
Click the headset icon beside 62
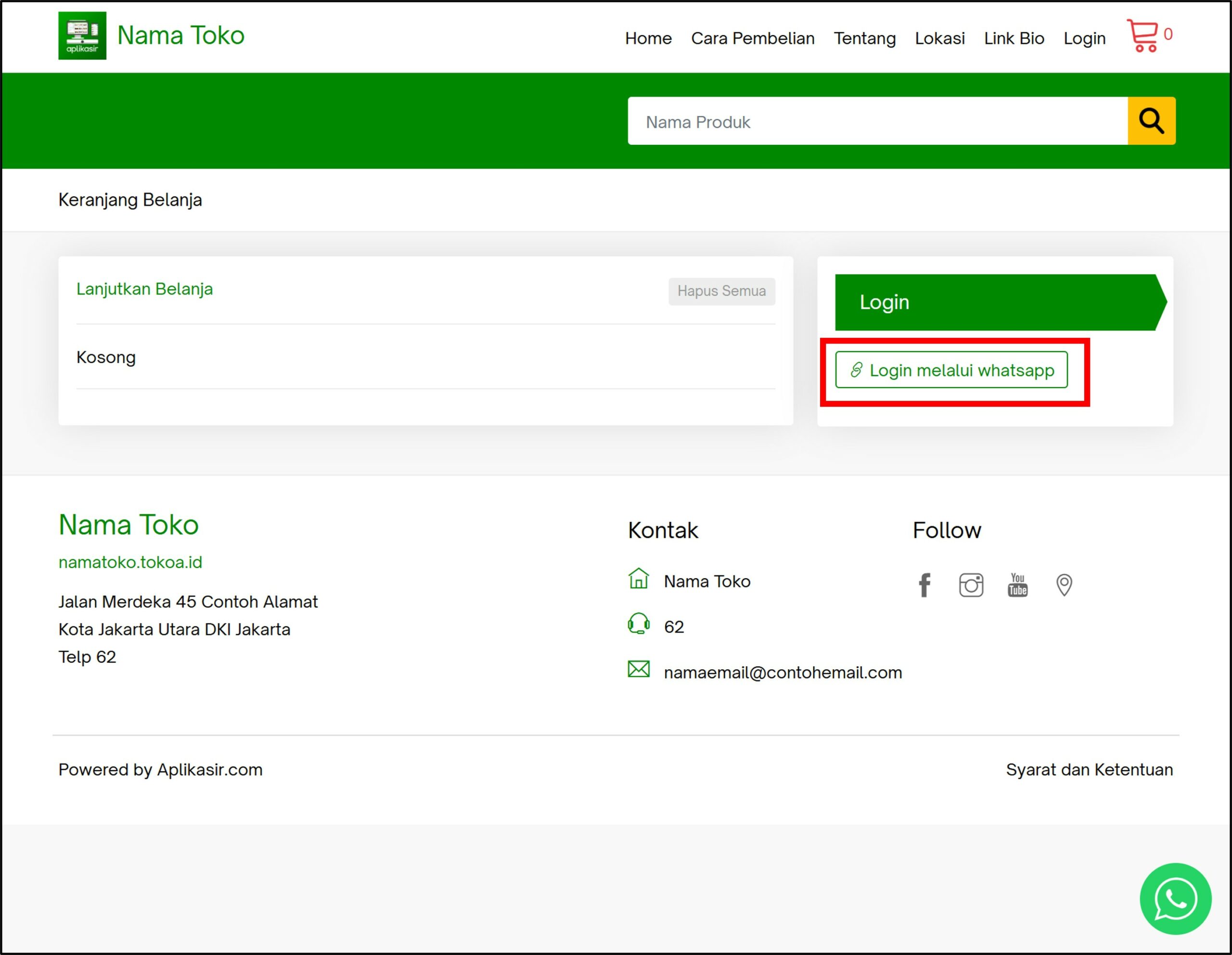(x=638, y=624)
